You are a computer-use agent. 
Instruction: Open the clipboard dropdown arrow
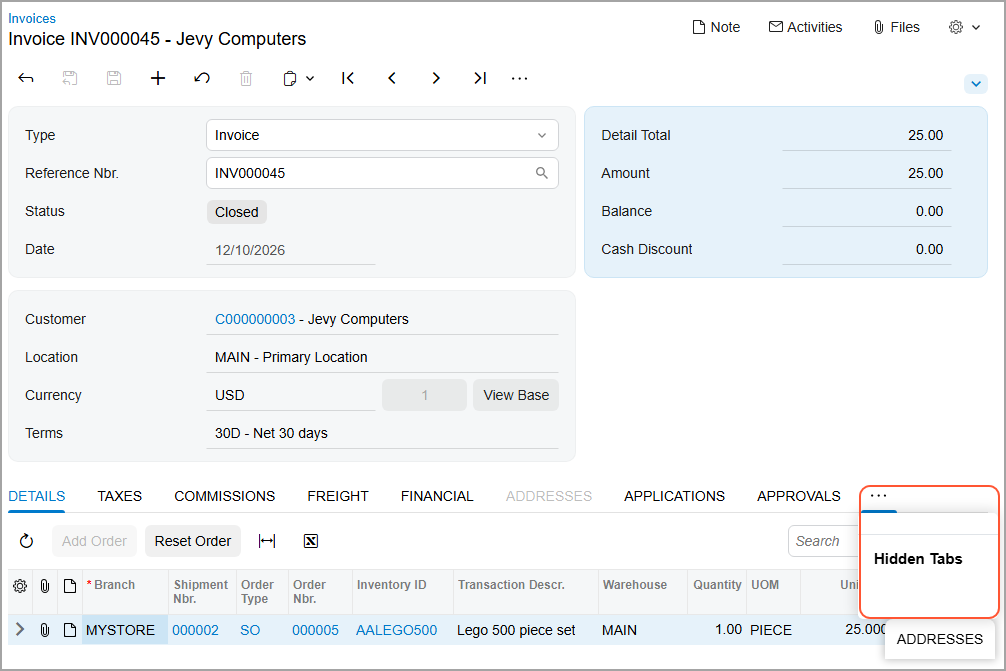[310, 78]
